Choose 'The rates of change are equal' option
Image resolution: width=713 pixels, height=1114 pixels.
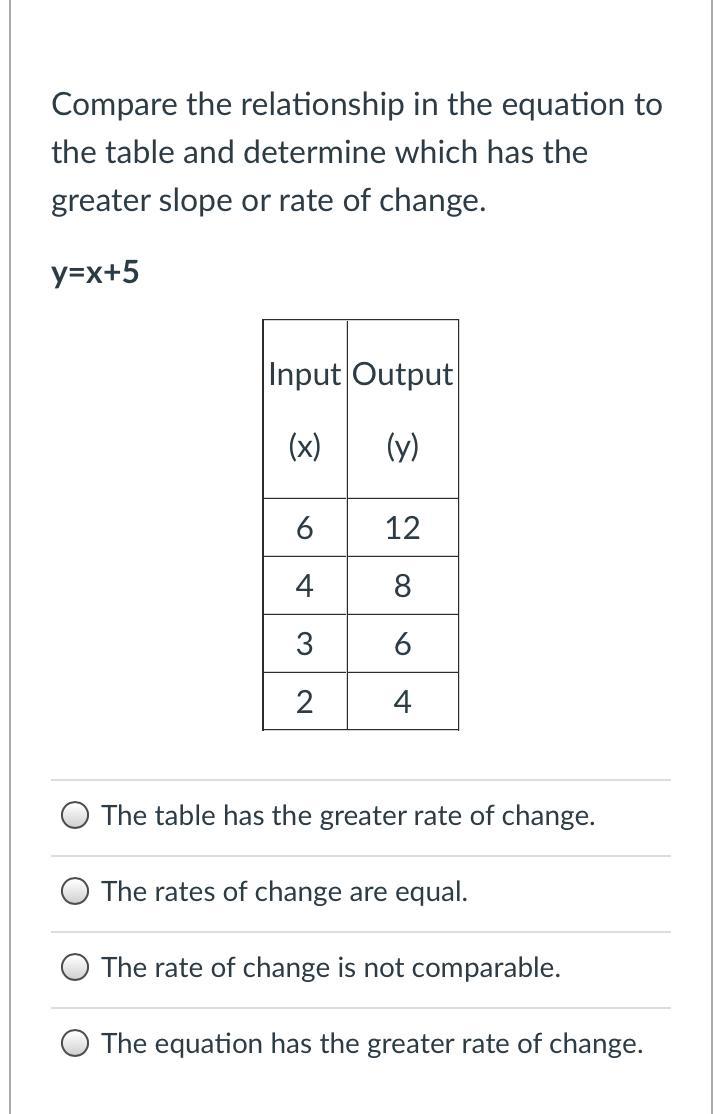75,892
